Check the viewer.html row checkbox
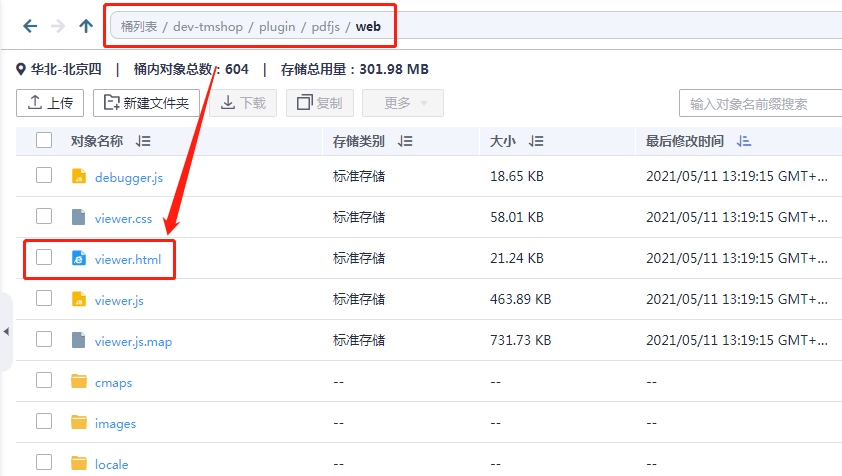842x476 pixels. tap(44, 257)
